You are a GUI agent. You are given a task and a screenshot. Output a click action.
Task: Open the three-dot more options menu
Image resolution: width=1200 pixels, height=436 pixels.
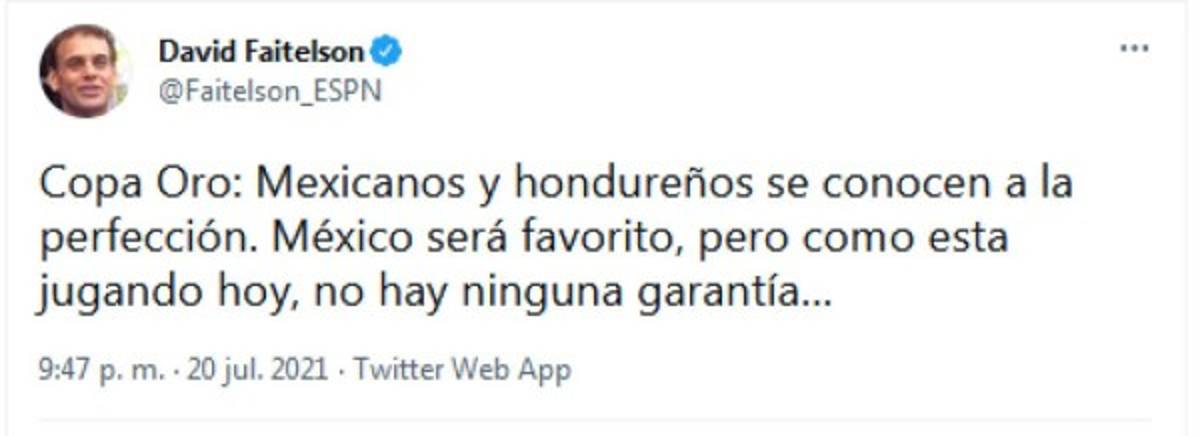pyautogui.click(x=1133, y=49)
